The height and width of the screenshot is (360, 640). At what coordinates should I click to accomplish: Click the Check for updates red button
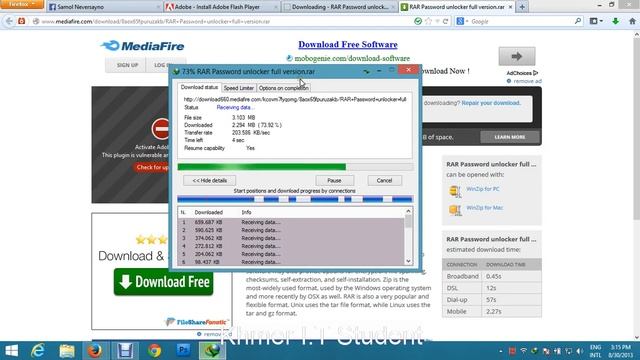point(152,167)
